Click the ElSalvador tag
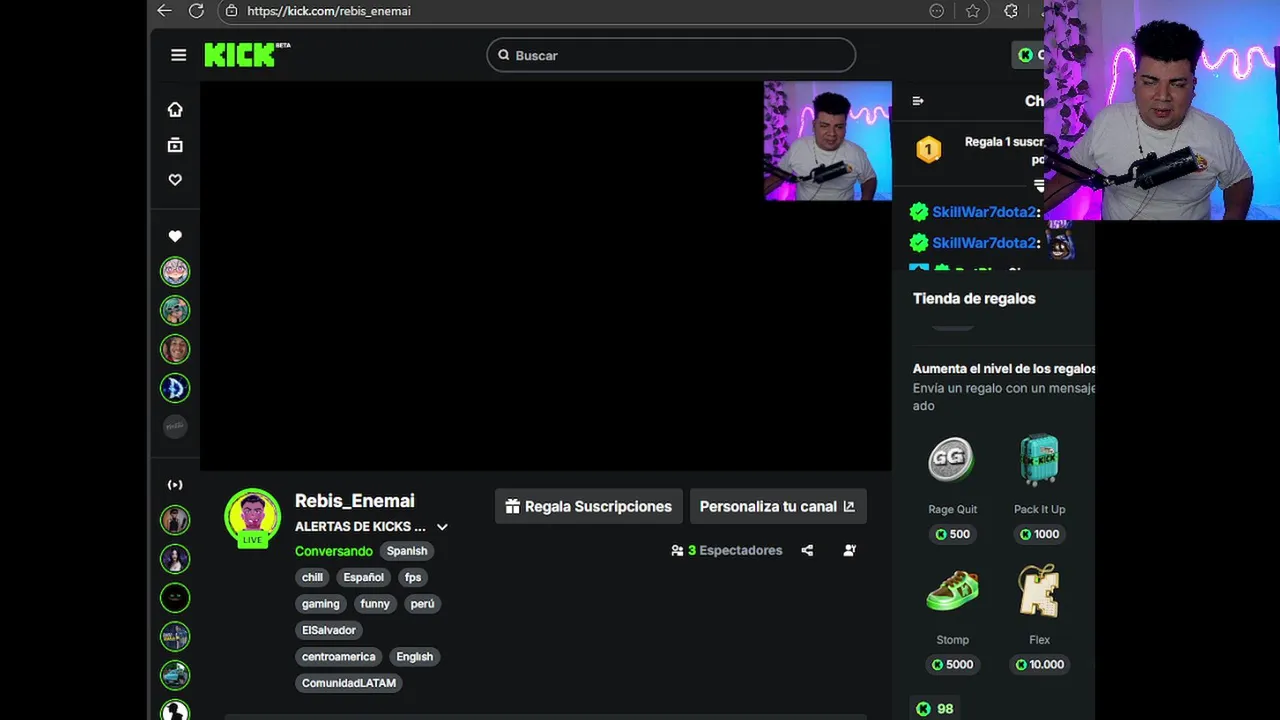Image resolution: width=1280 pixels, height=720 pixels. point(329,630)
